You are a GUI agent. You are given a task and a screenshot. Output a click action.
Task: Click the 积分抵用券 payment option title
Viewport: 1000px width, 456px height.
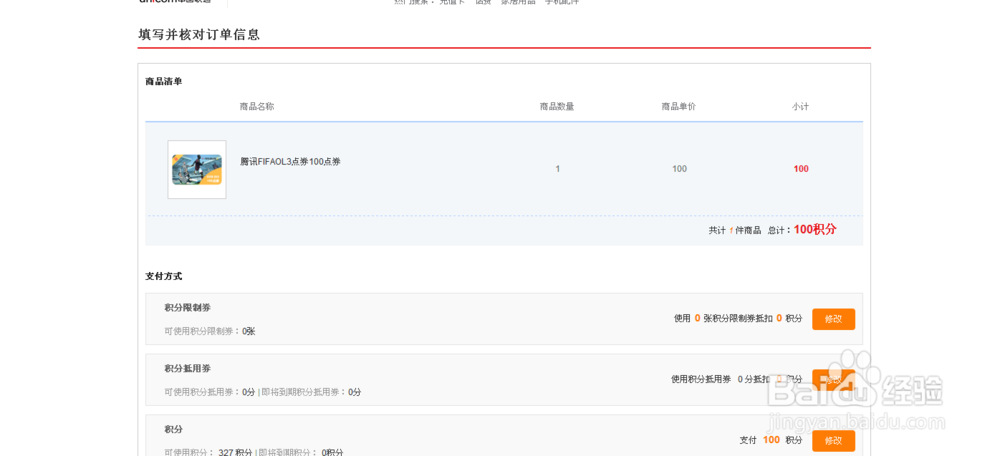[188, 368]
